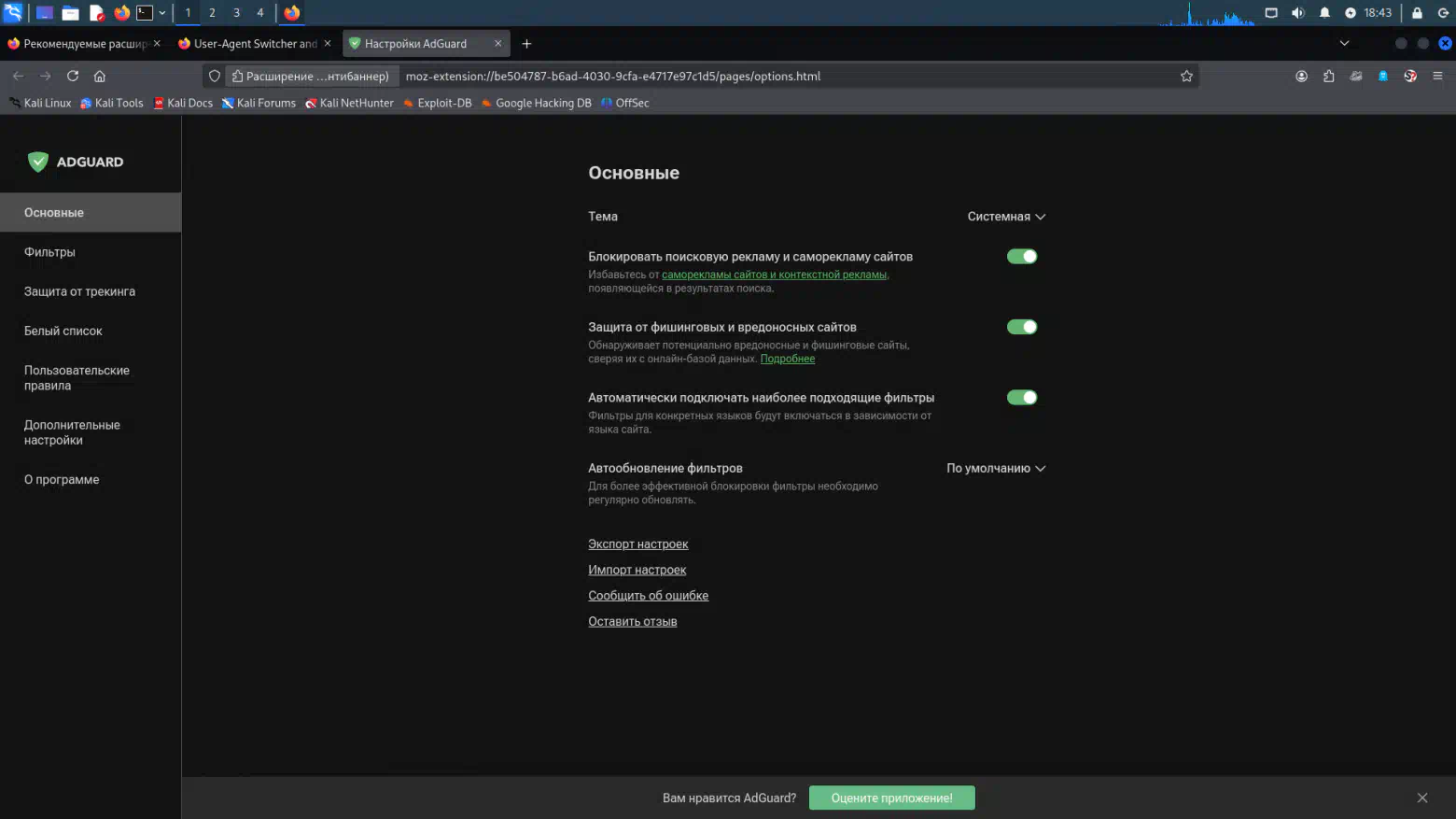1456x819 pixels.
Task: Click the Подробнее link
Action: coord(788,359)
